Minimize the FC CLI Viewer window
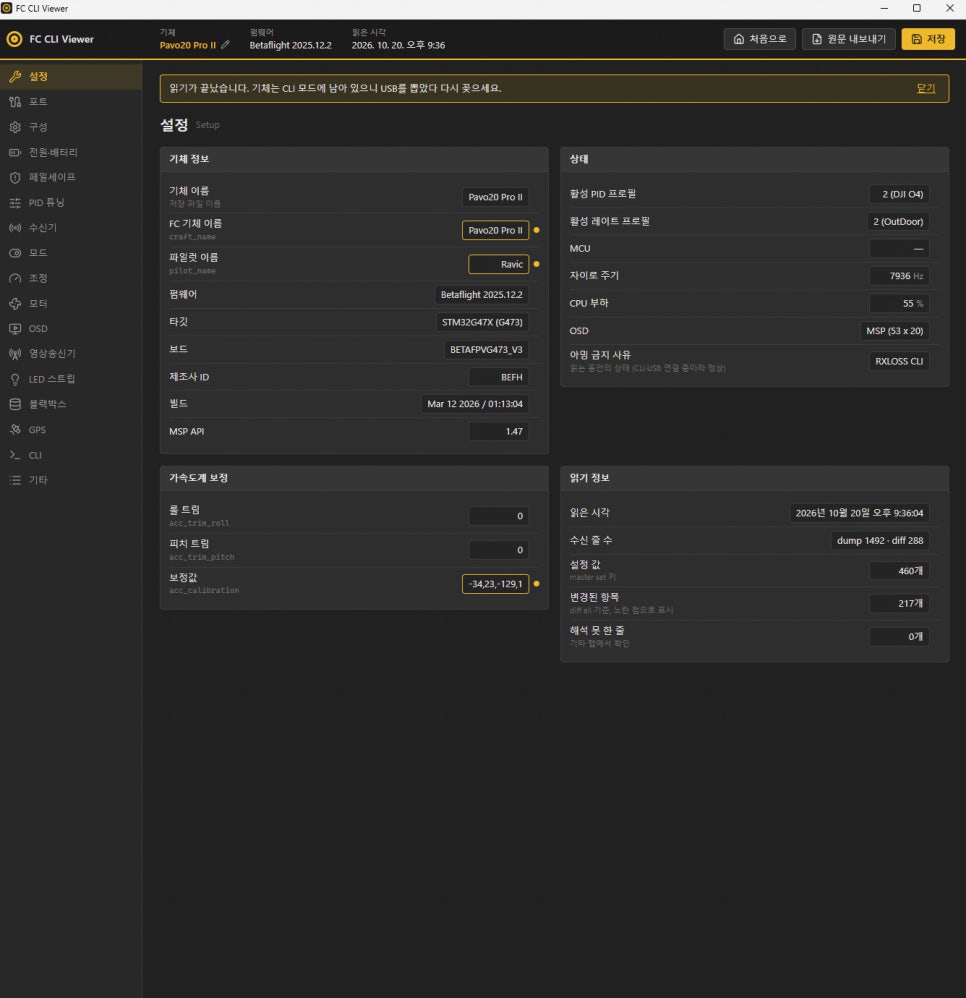This screenshot has width=966, height=998. pos(884,8)
